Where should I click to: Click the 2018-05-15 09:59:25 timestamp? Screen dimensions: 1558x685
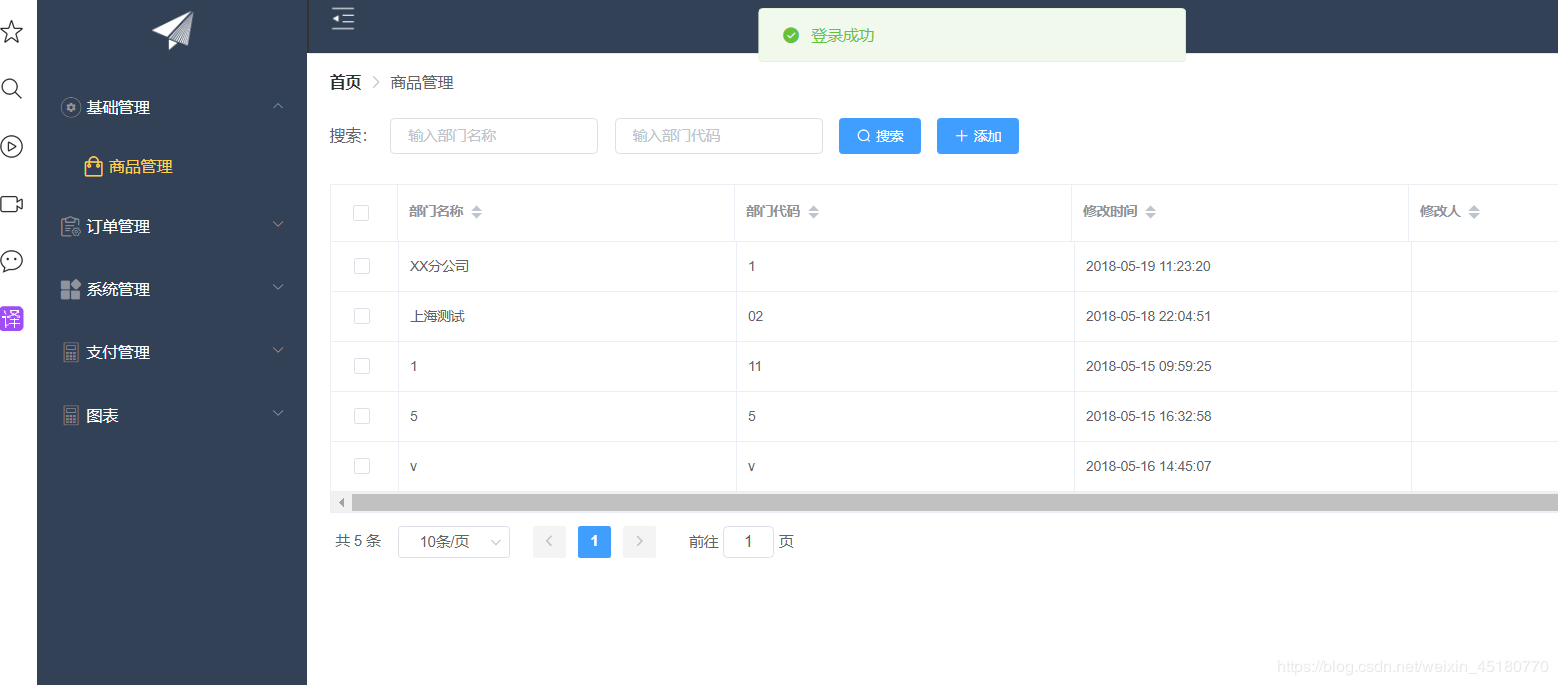click(1148, 366)
